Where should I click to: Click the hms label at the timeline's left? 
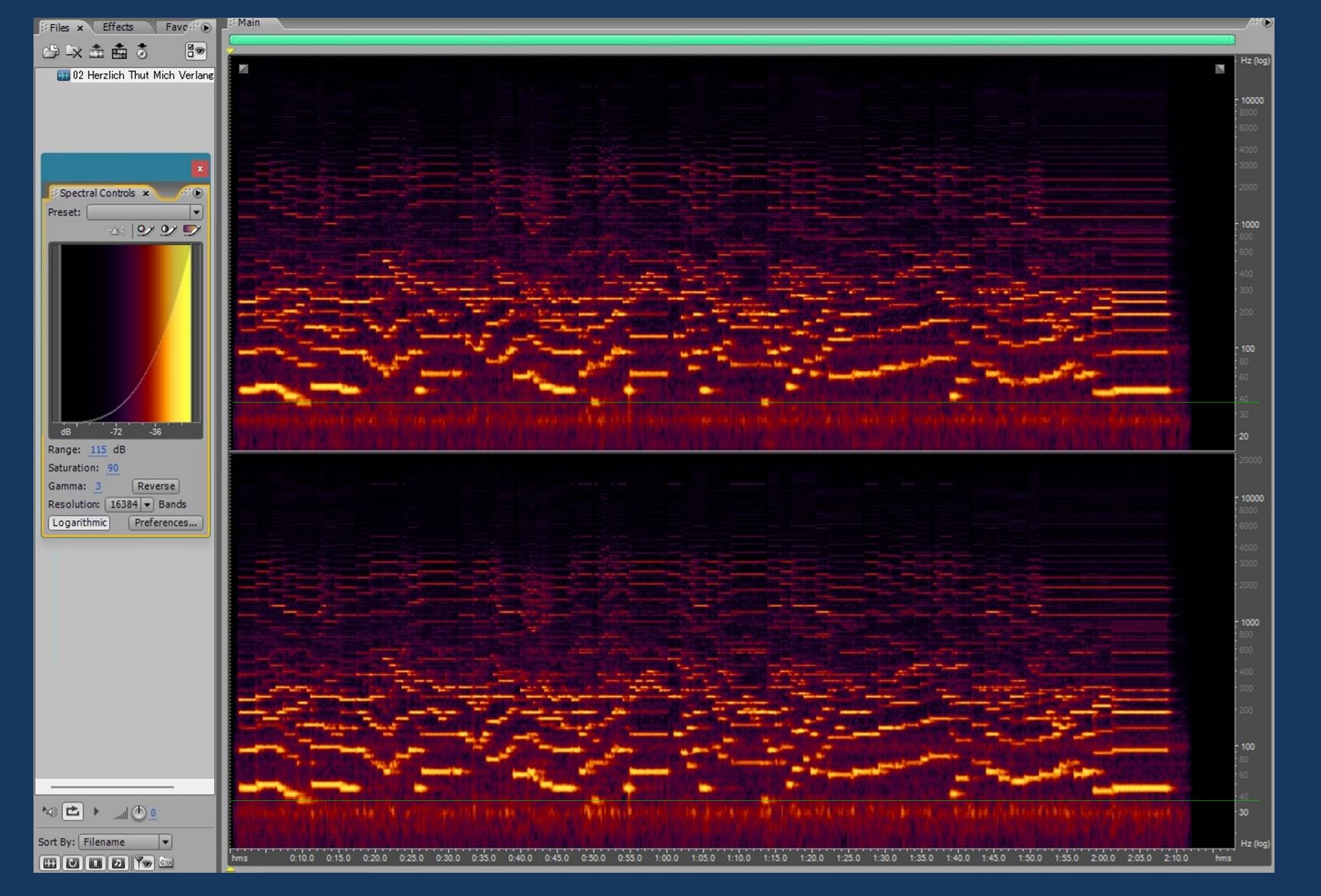[239, 858]
